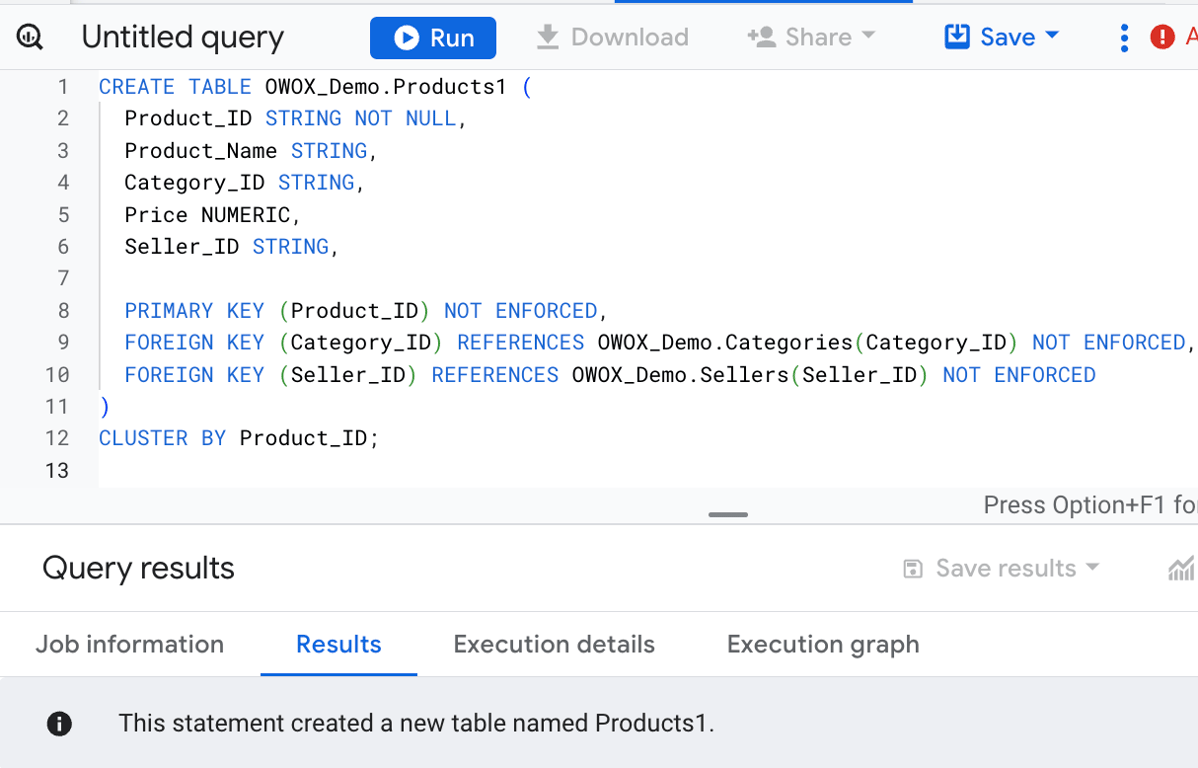
Task: Click the CLUSTER BY Product_ID line
Action: click(x=238, y=438)
